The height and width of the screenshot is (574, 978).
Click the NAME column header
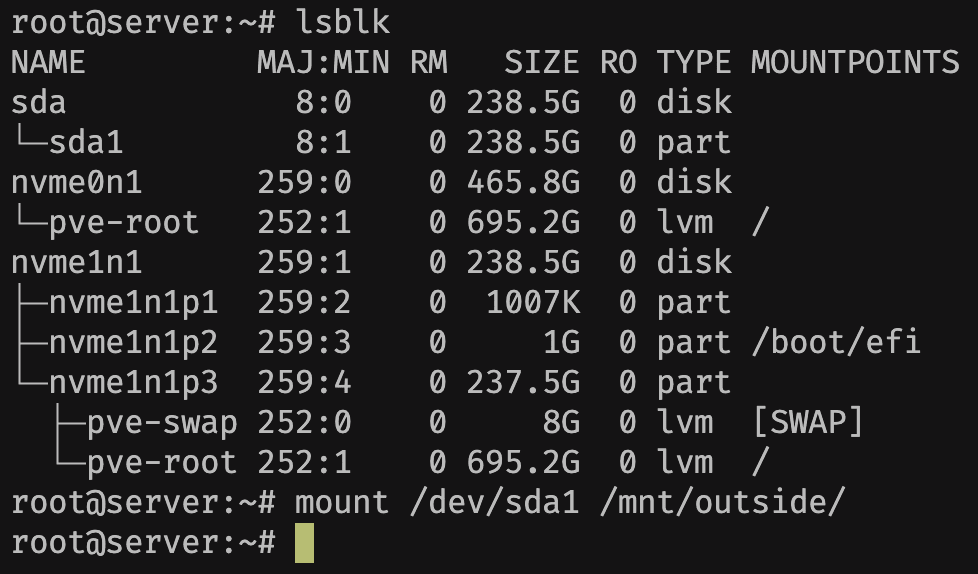coord(48,62)
